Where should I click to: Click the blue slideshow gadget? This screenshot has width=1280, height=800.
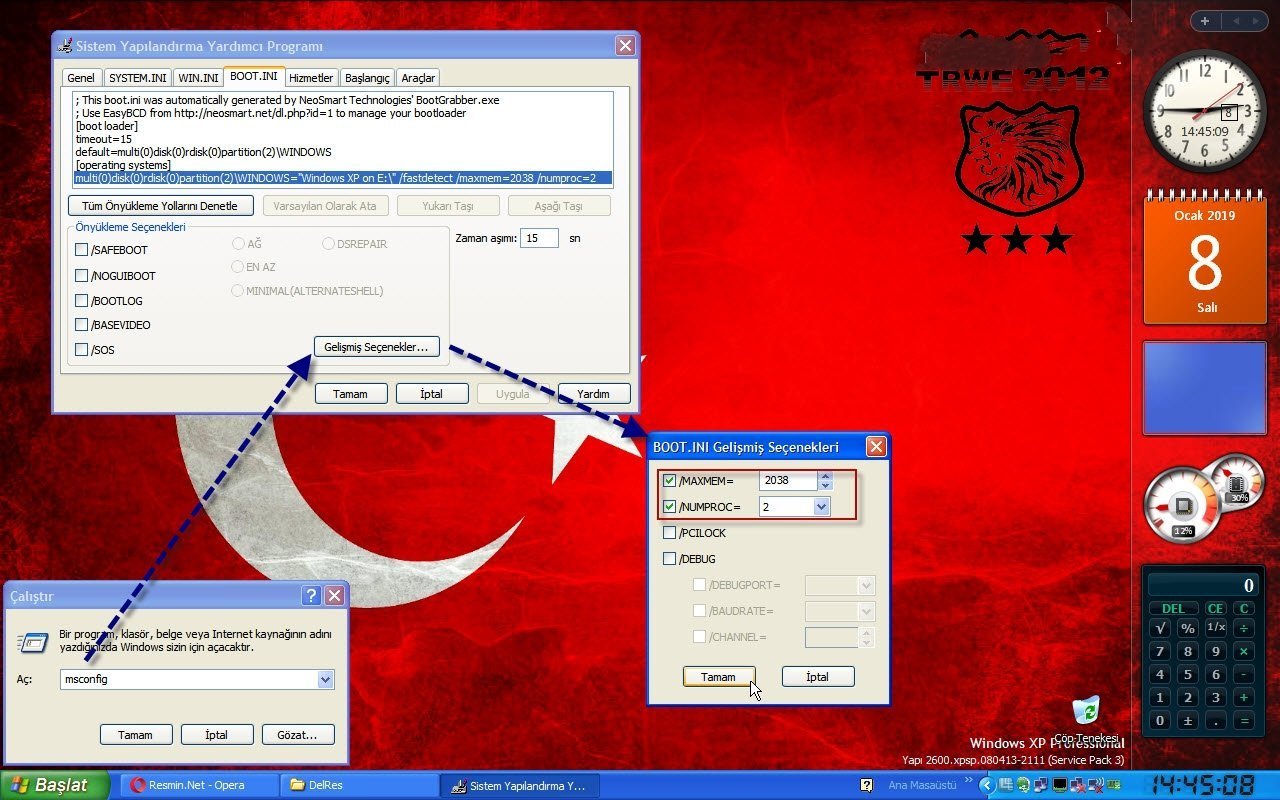coord(1205,388)
